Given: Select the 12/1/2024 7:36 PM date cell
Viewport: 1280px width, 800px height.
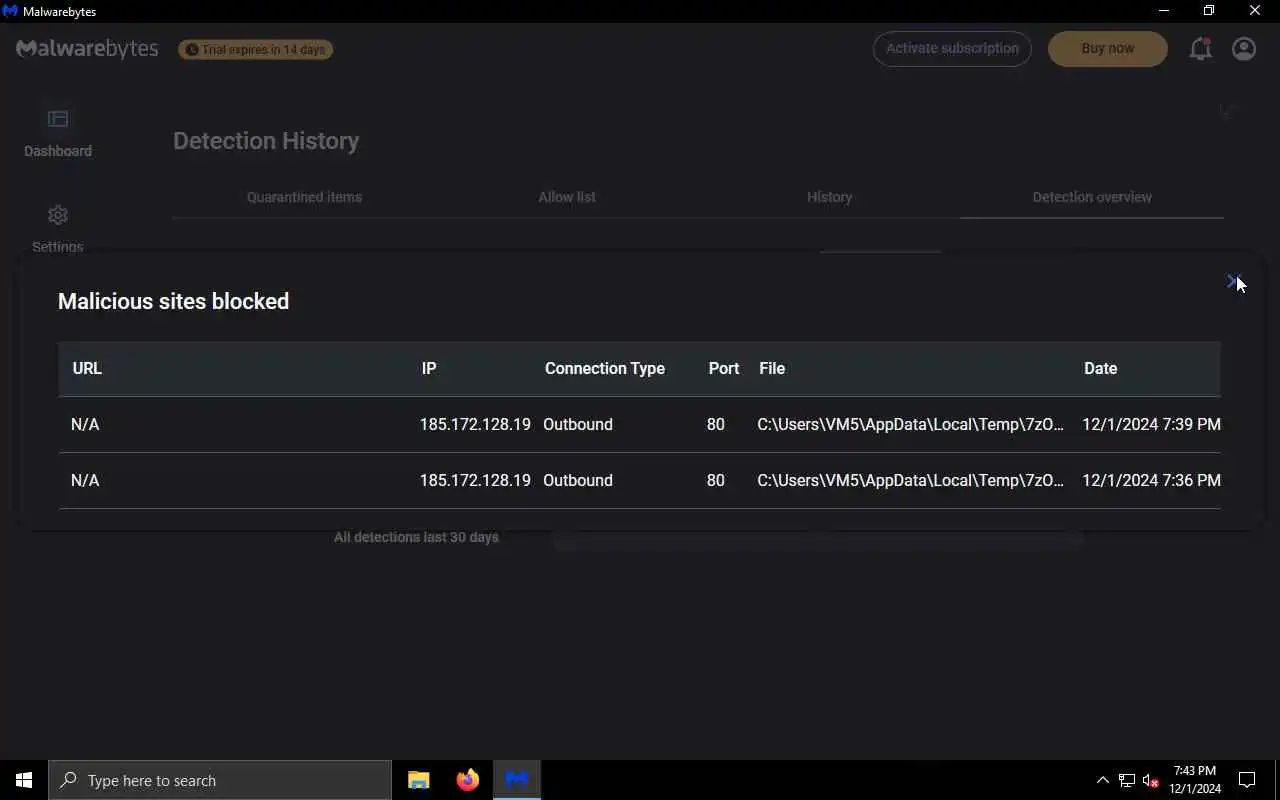Looking at the screenshot, I should [x=1151, y=480].
